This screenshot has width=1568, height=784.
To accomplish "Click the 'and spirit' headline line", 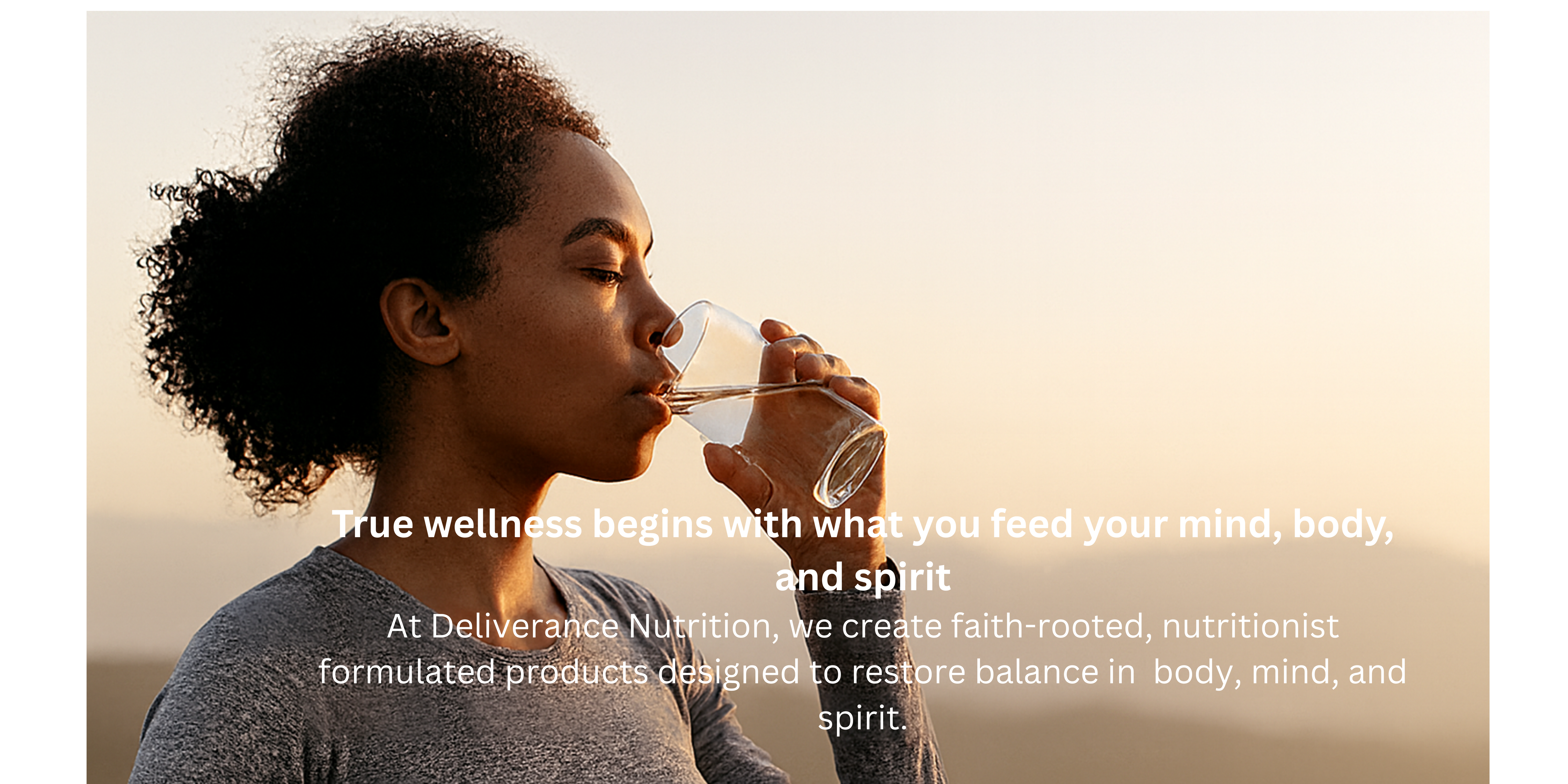I will 862,578.
